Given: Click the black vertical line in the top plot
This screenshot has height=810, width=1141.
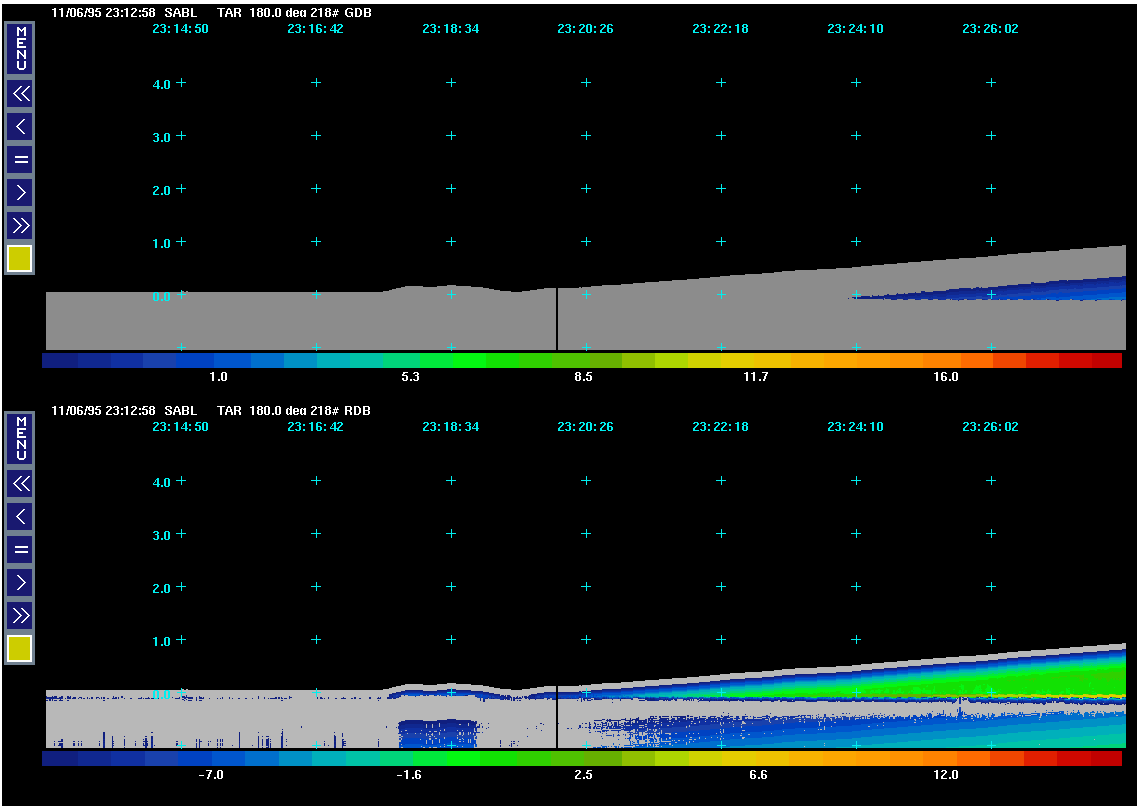Looking at the screenshot, I should (556, 318).
